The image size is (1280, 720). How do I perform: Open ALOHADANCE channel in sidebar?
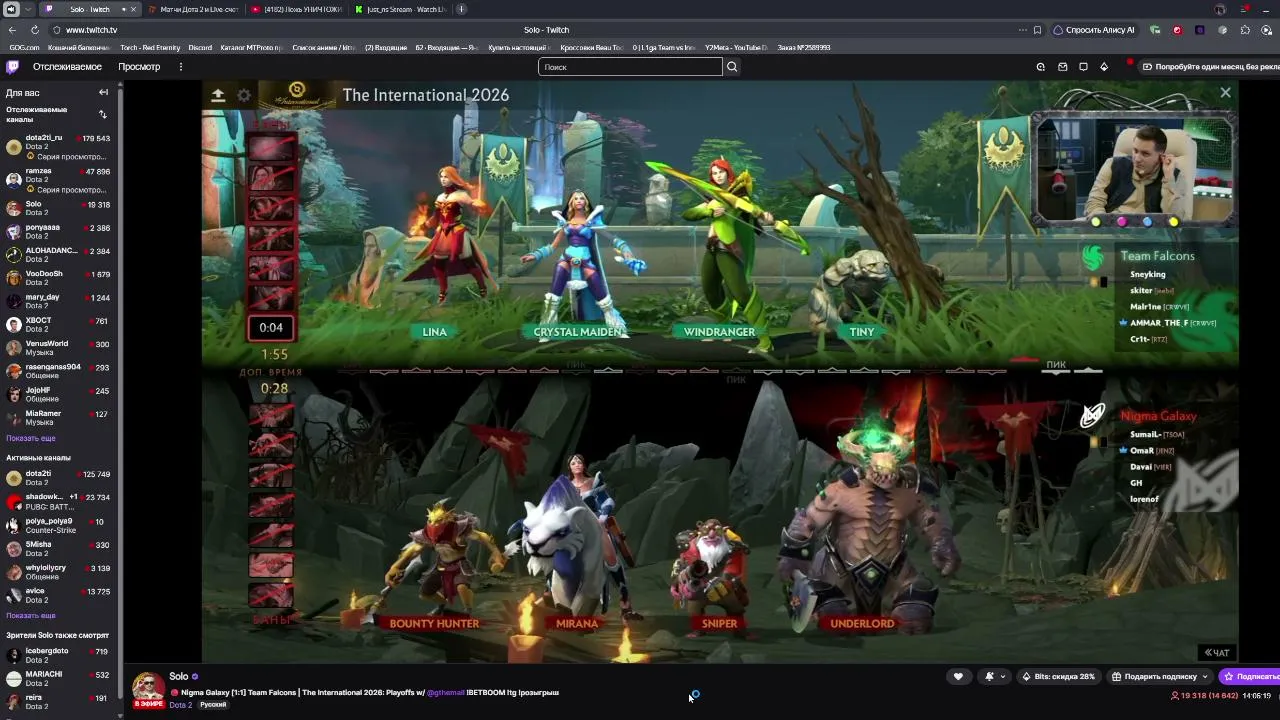58,255
